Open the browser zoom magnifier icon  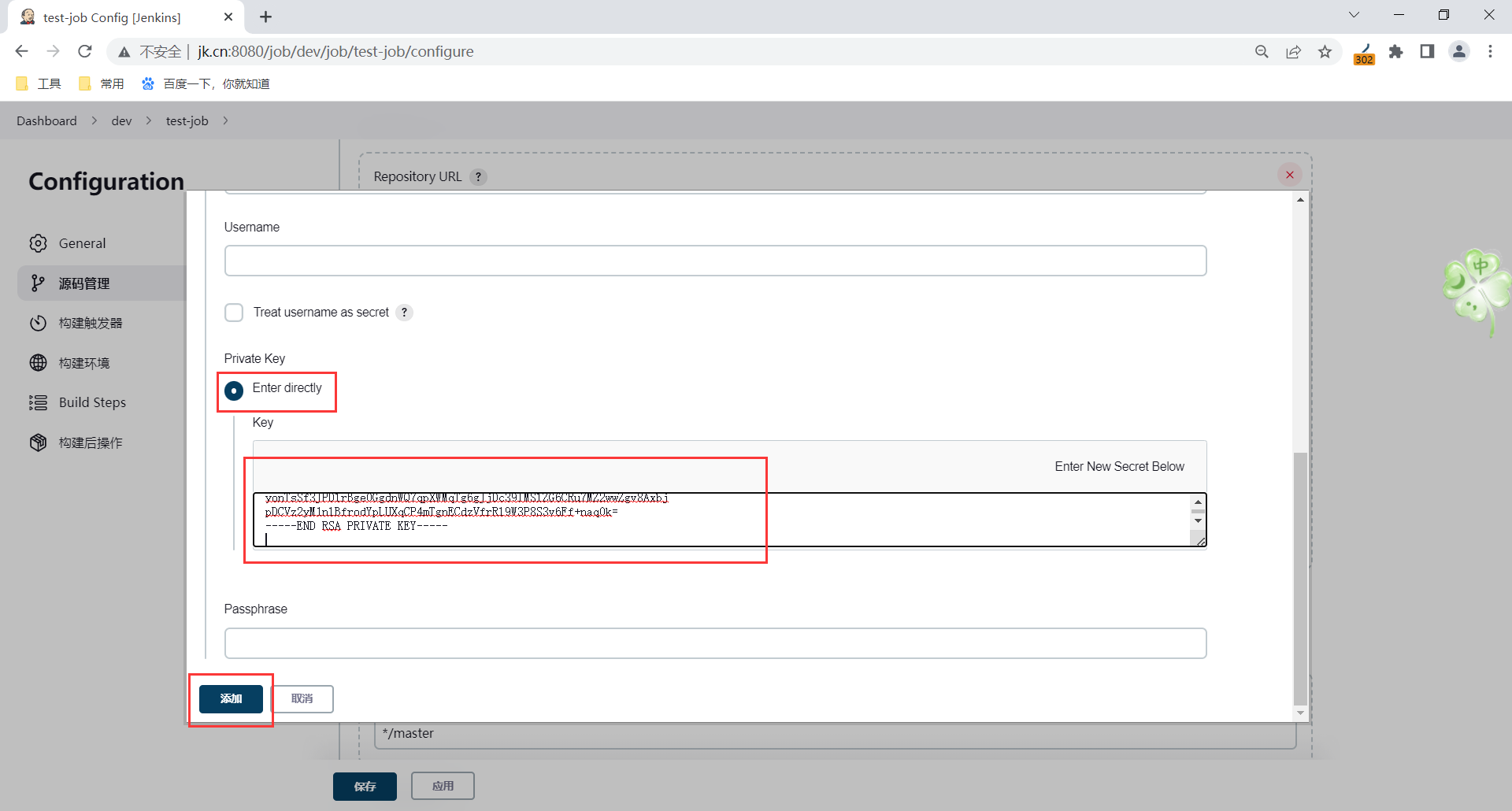1262,51
